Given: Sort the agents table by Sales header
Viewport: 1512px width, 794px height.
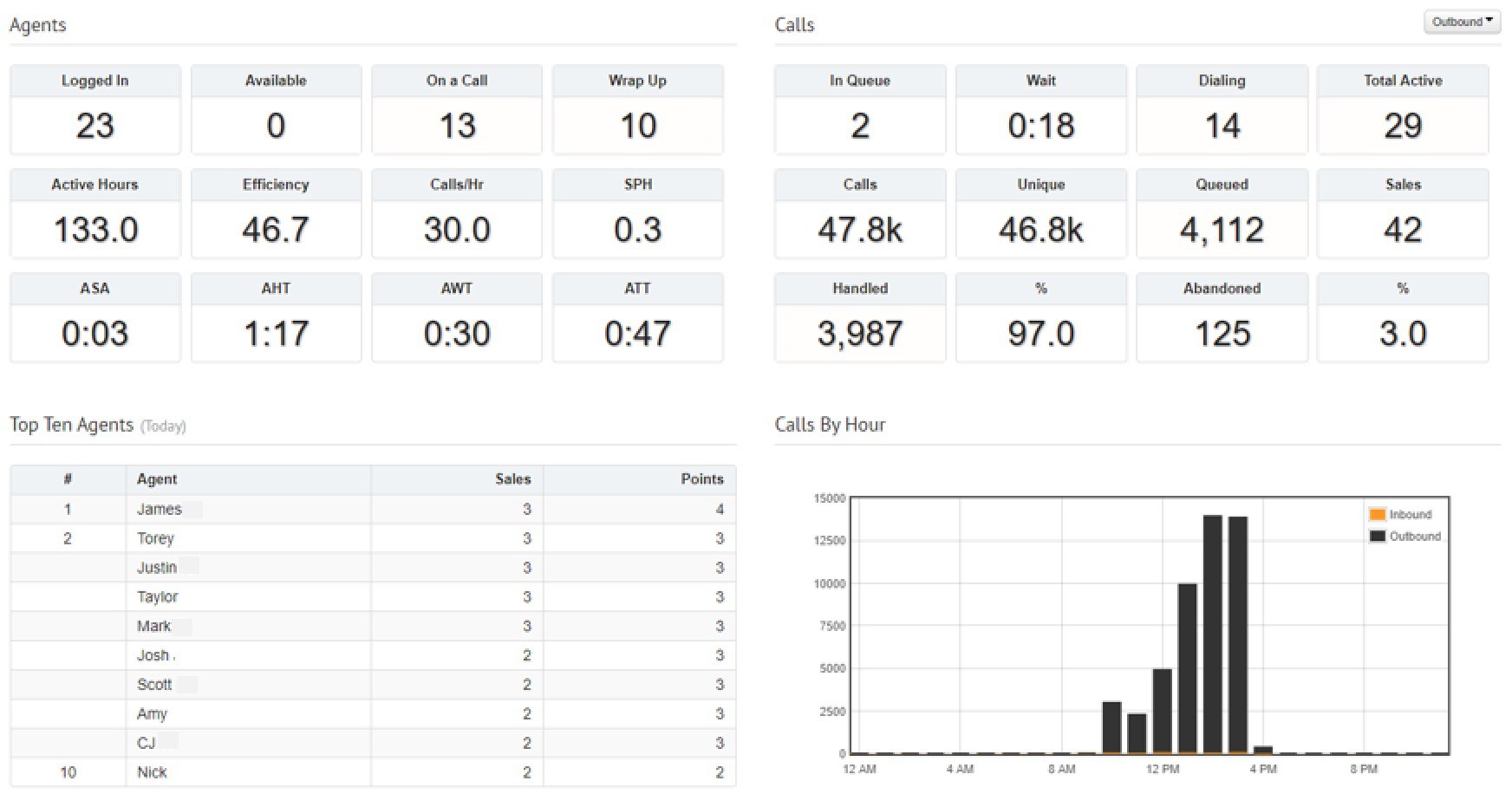Looking at the screenshot, I should pos(512,479).
